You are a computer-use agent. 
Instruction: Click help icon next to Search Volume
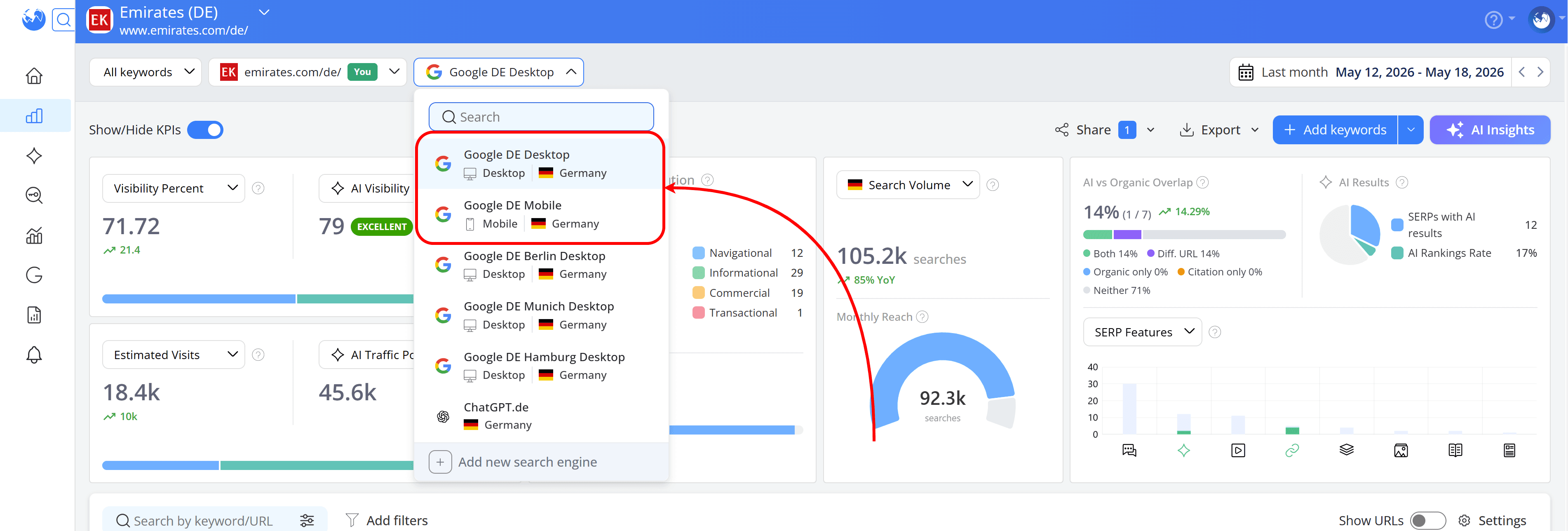tap(992, 185)
